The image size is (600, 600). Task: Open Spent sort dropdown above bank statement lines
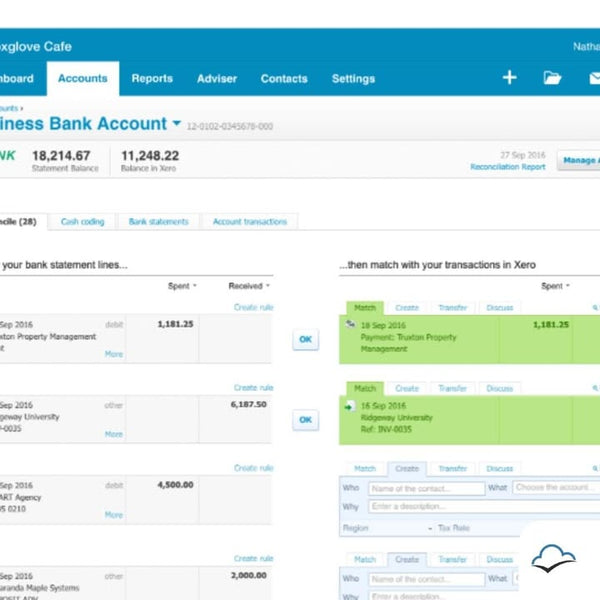pyautogui.click(x=182, y=286)
